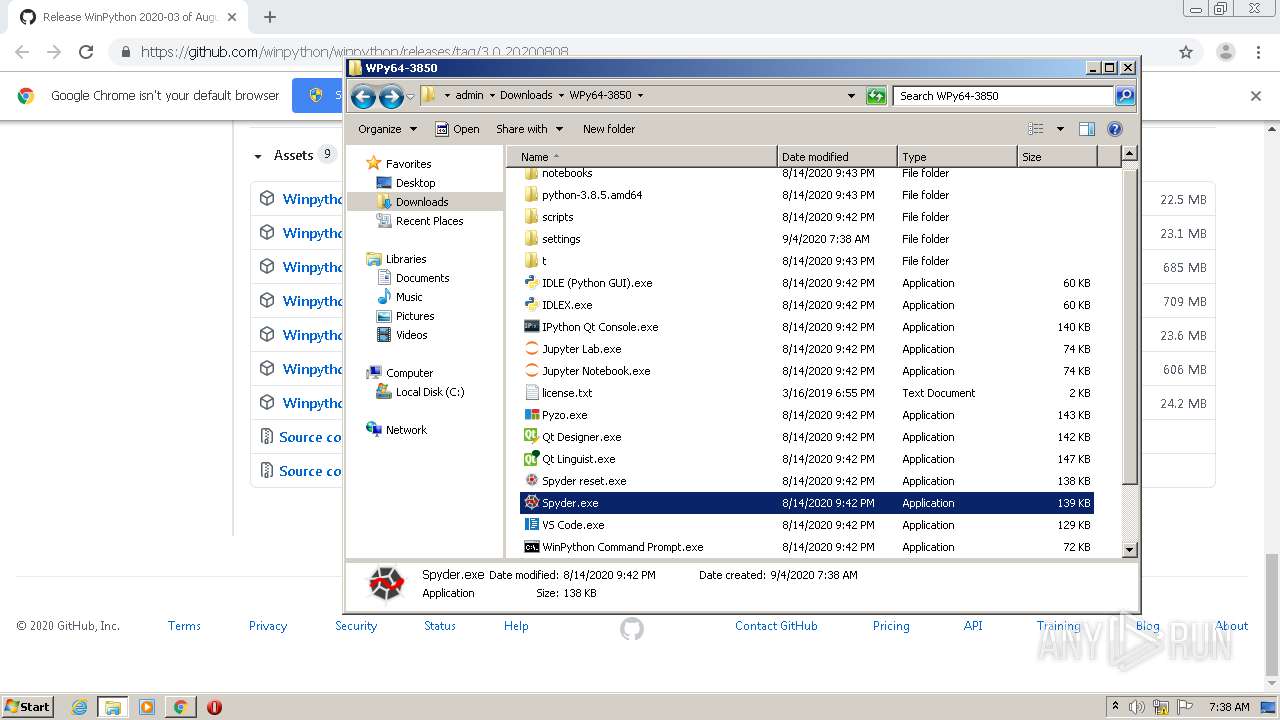
Task: Open IDLE (Python GUI).exe file icon
Action: coord(532,283)
